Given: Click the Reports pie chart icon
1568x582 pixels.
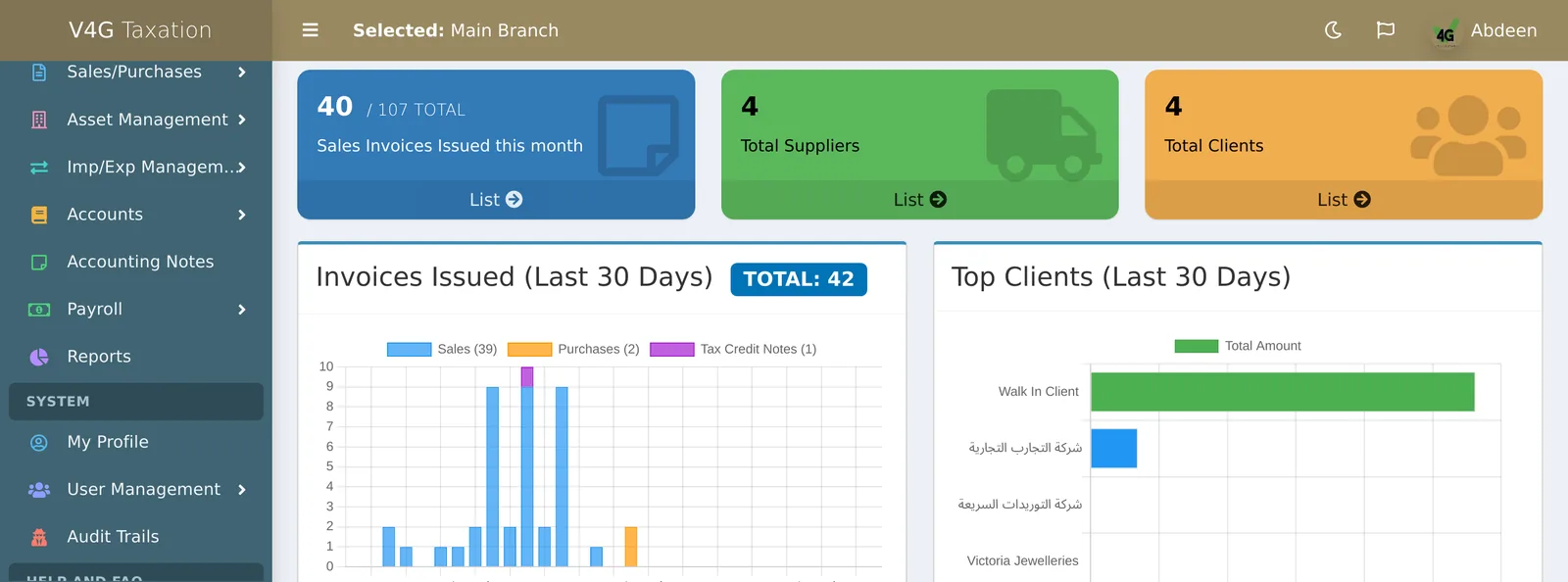Looking at the screenshot, I should point(39,357).
